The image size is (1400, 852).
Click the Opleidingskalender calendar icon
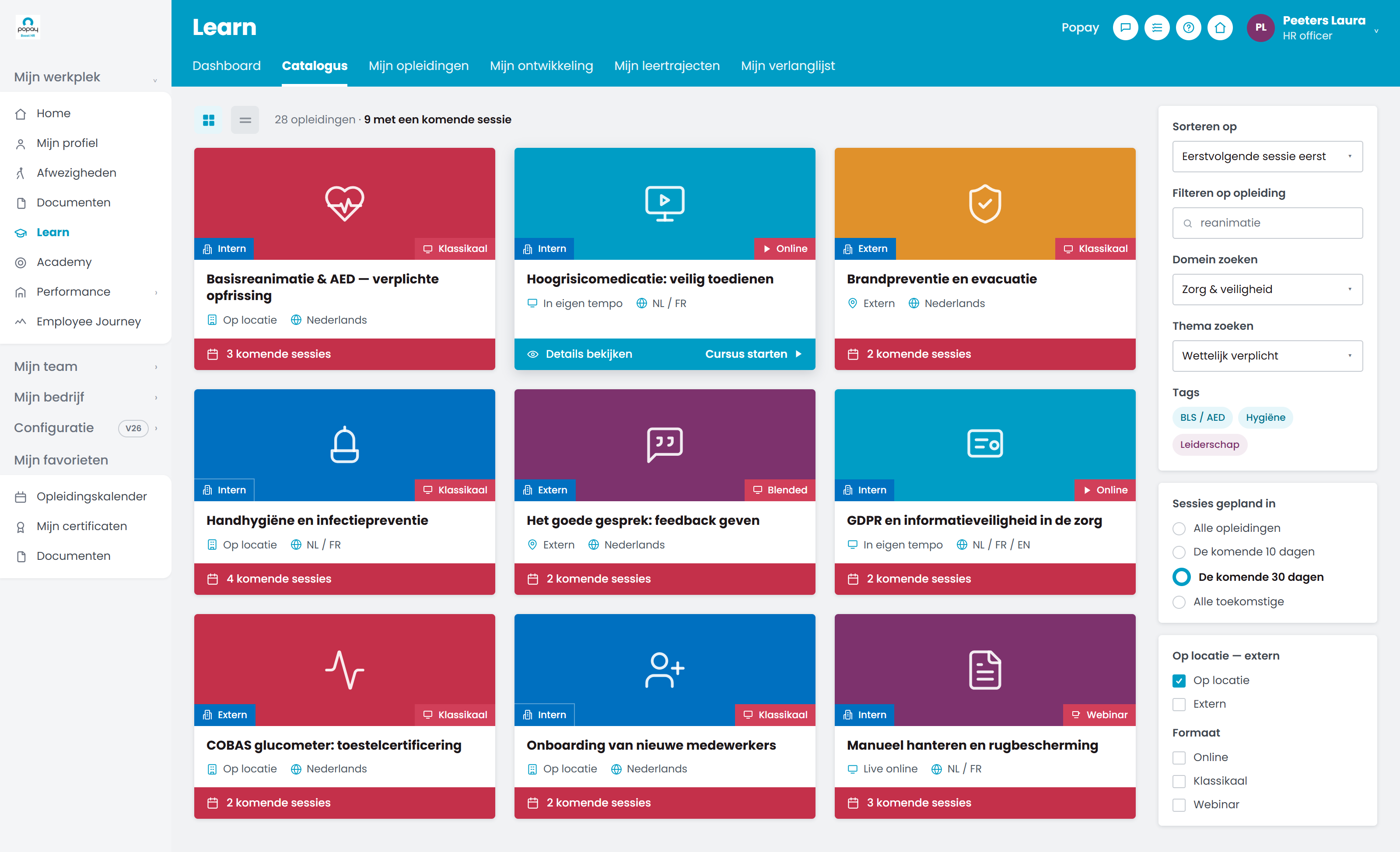coord(21,497)
